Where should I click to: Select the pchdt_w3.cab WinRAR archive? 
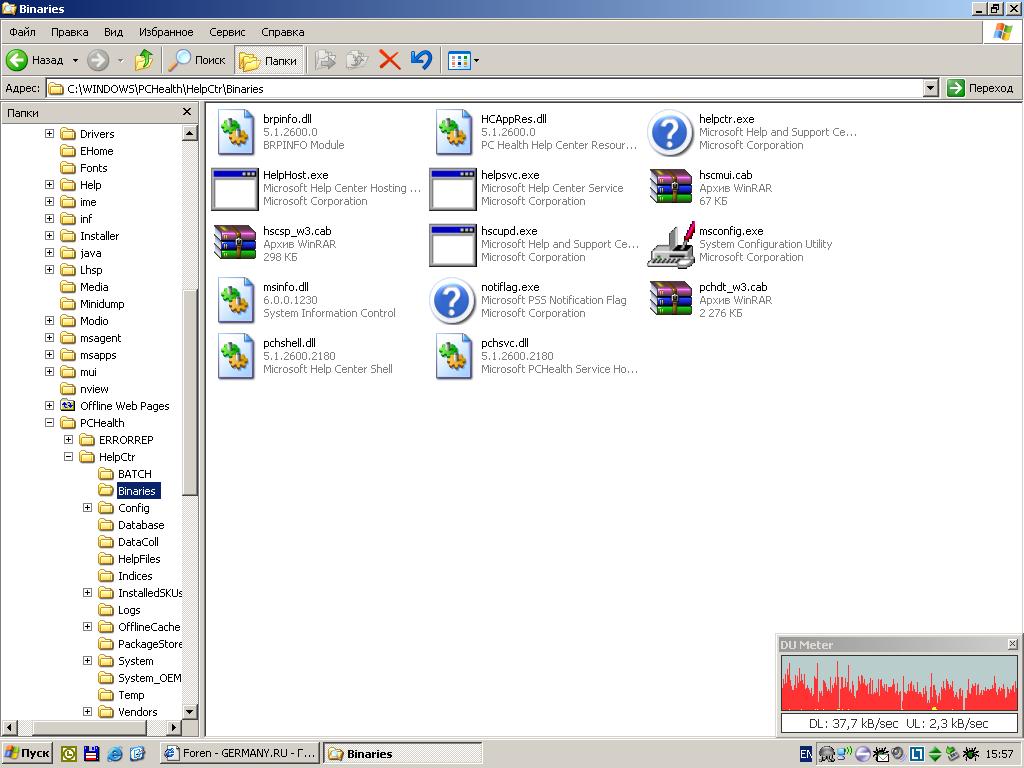[671, 300]
